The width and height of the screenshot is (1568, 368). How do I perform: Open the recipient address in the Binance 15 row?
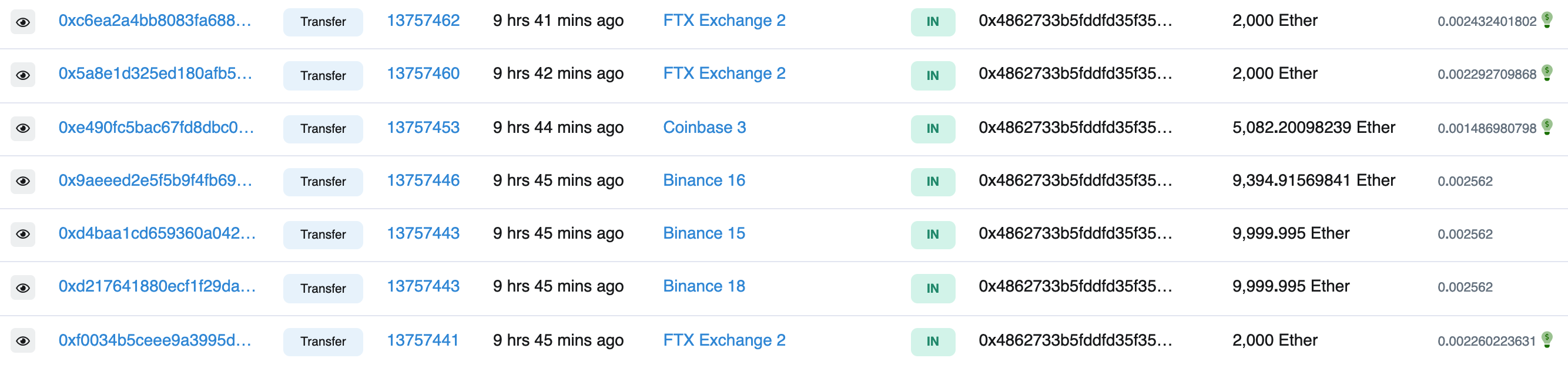1075,233
